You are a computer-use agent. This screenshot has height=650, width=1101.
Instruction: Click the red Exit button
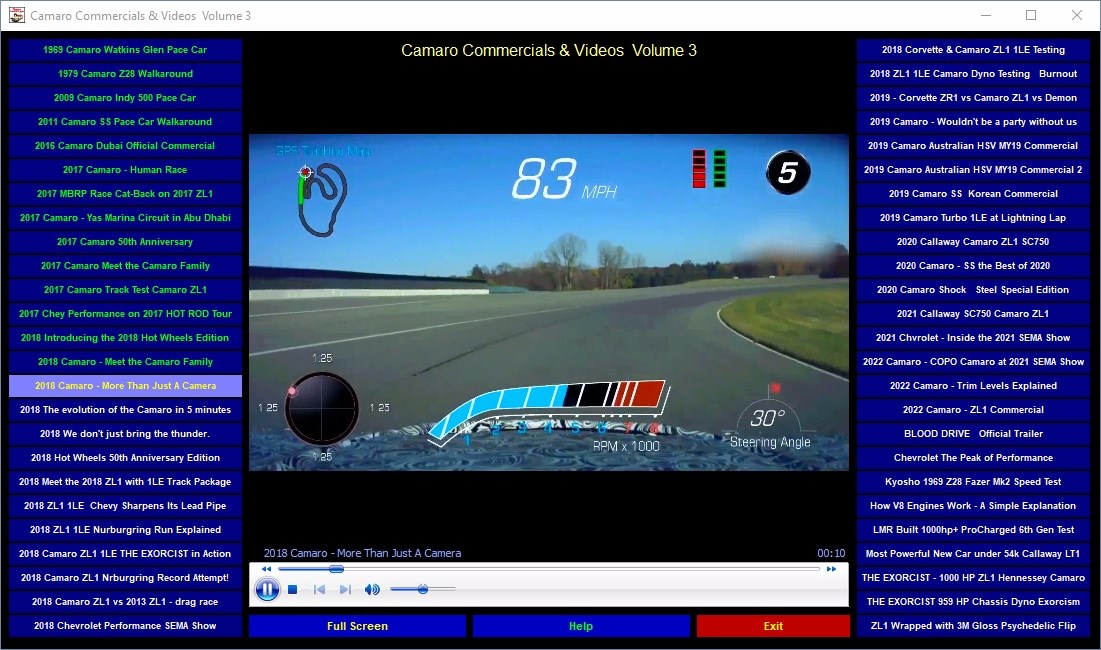pyautogui.click(x=773, y=626)
